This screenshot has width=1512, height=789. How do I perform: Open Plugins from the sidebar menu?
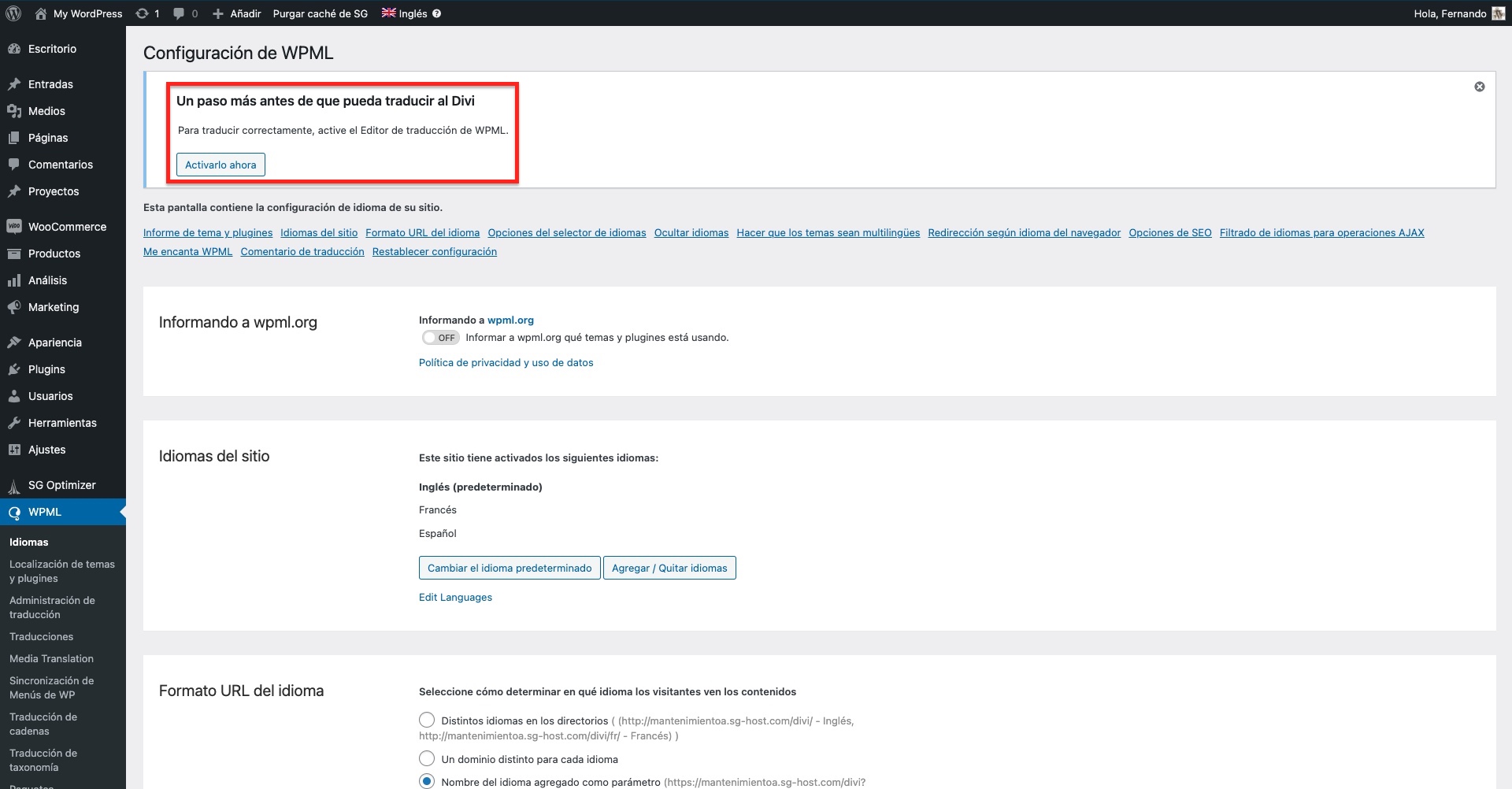pos(46,369)
